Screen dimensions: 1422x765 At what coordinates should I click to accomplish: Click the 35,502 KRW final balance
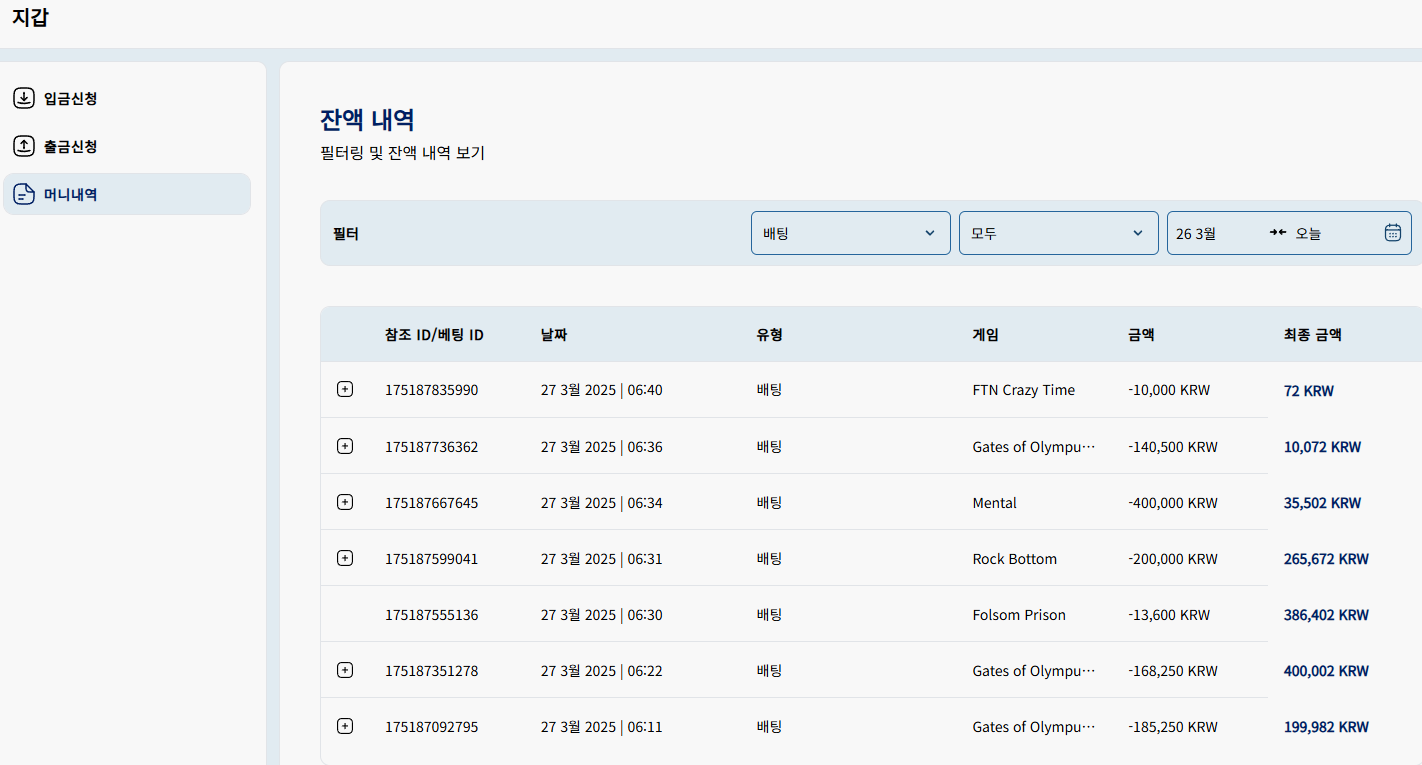1323,503
